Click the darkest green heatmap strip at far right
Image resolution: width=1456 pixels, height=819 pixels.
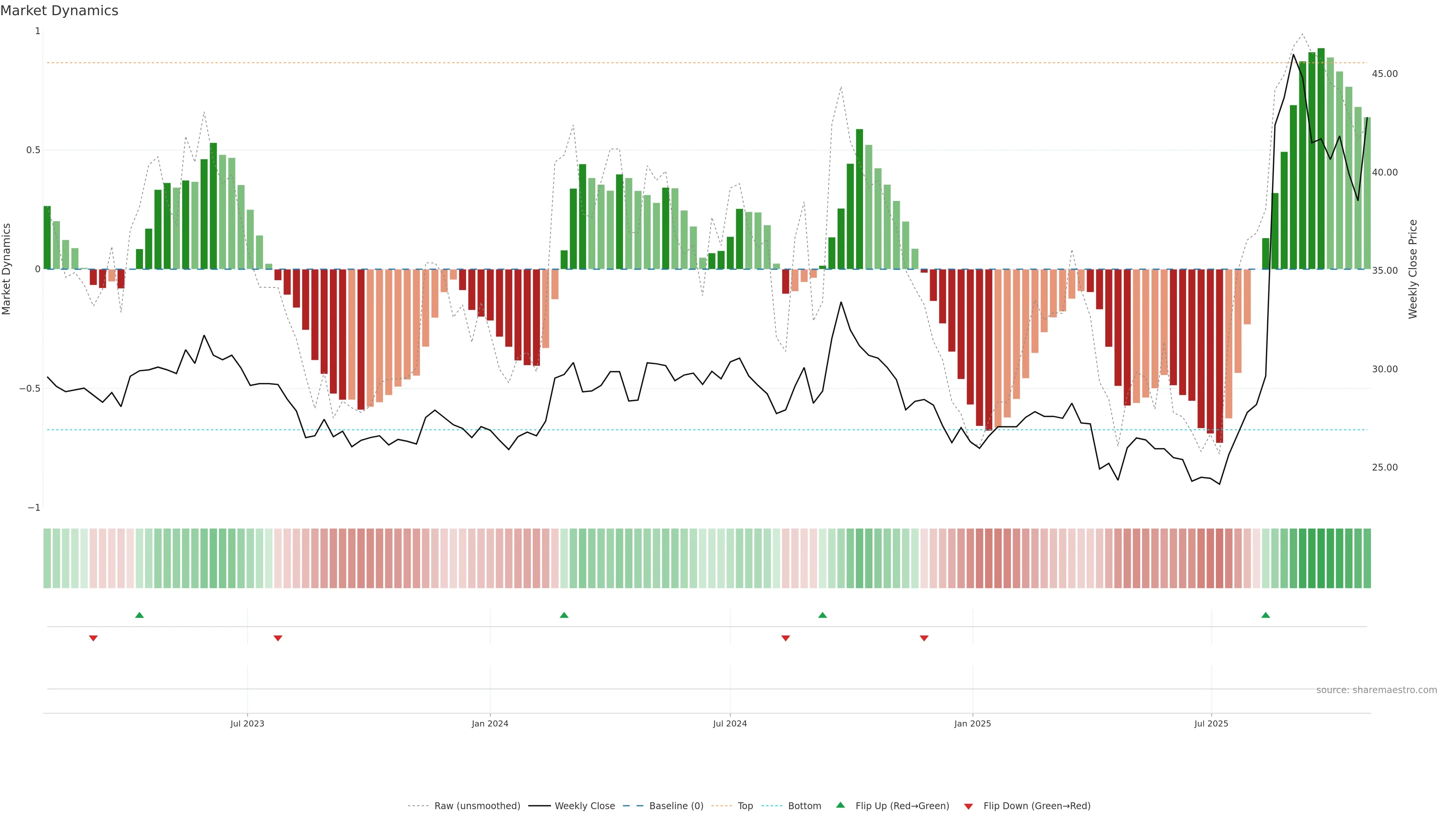(1321, 558)
